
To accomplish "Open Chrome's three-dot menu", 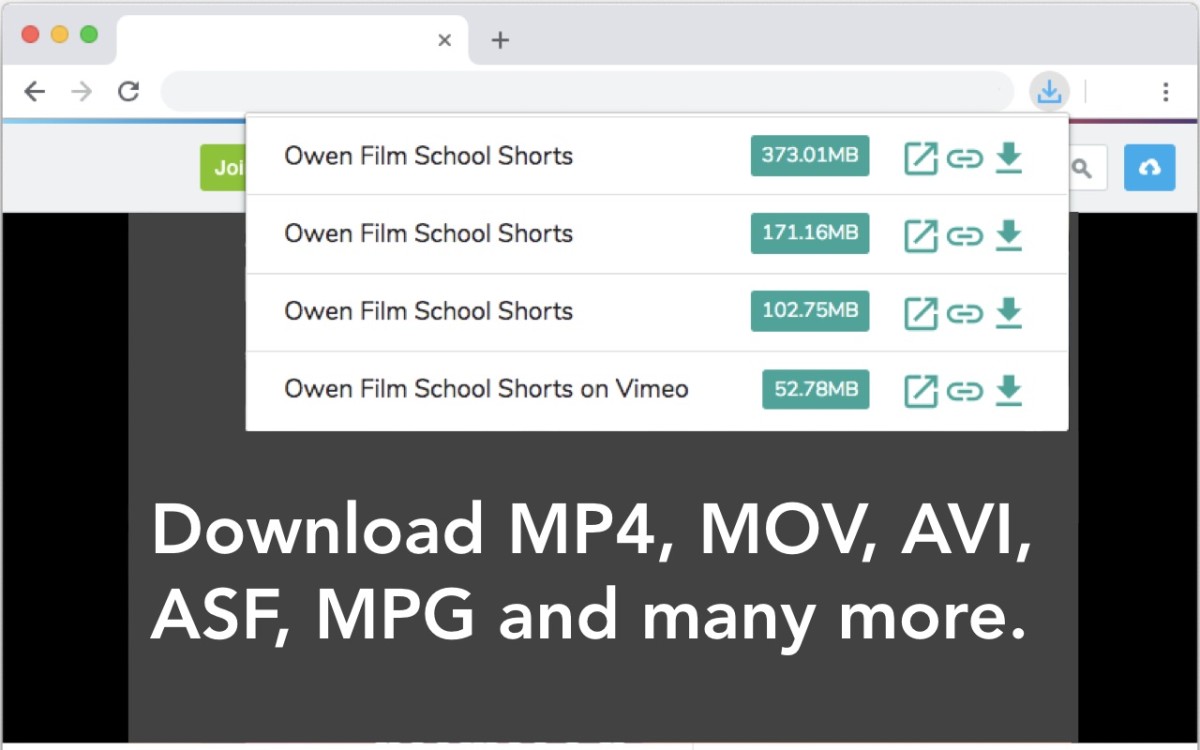I will 1165,92.
